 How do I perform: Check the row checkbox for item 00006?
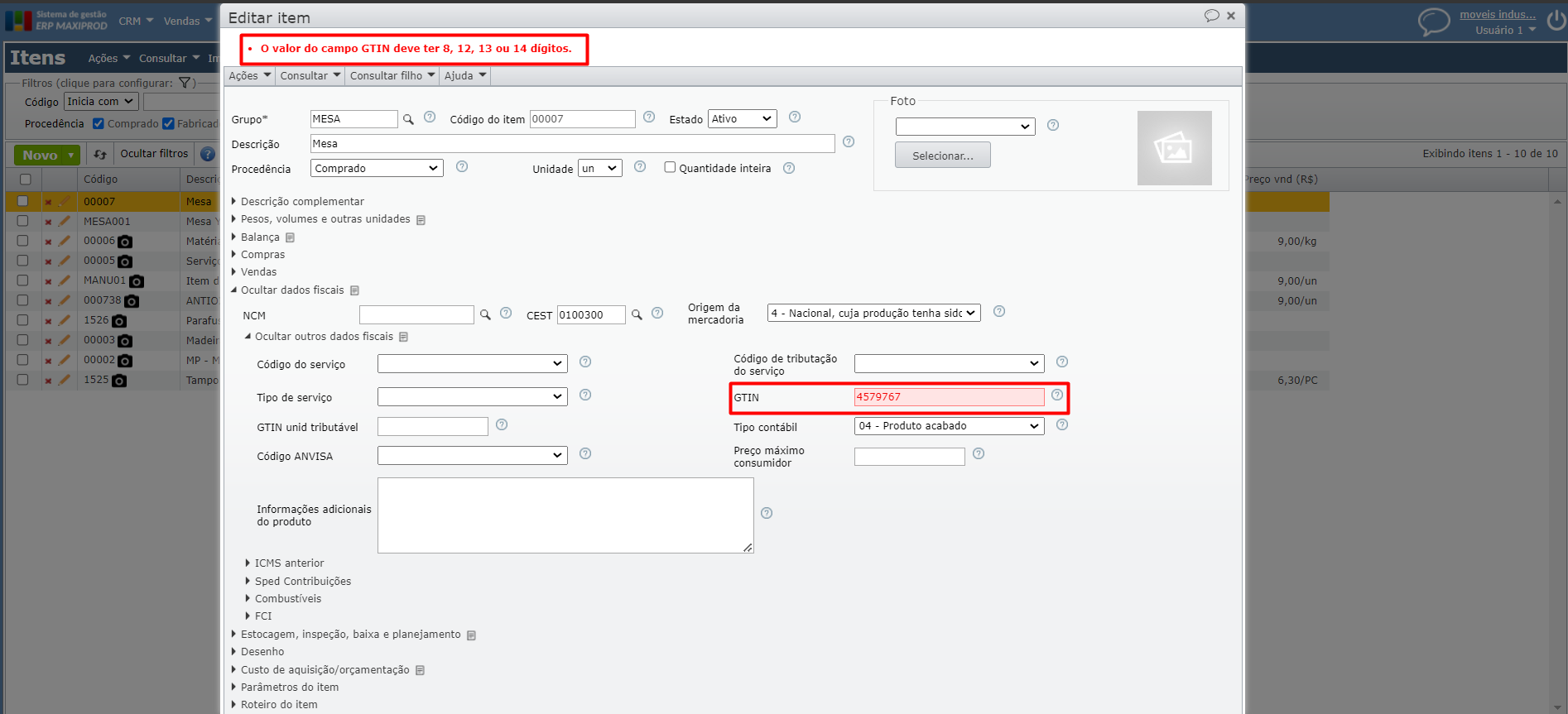pyautogui.click(x=23, y=241)
